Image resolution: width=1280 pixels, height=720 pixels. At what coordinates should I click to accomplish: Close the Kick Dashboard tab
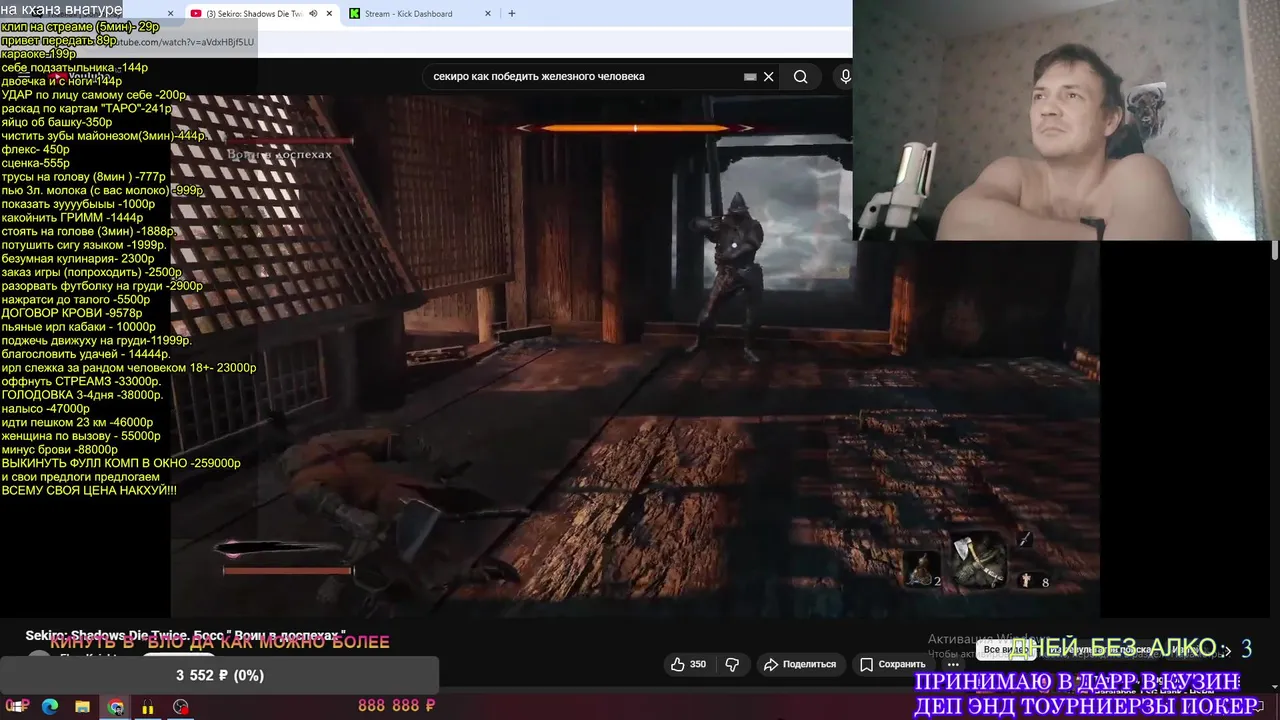coord(488,14)
